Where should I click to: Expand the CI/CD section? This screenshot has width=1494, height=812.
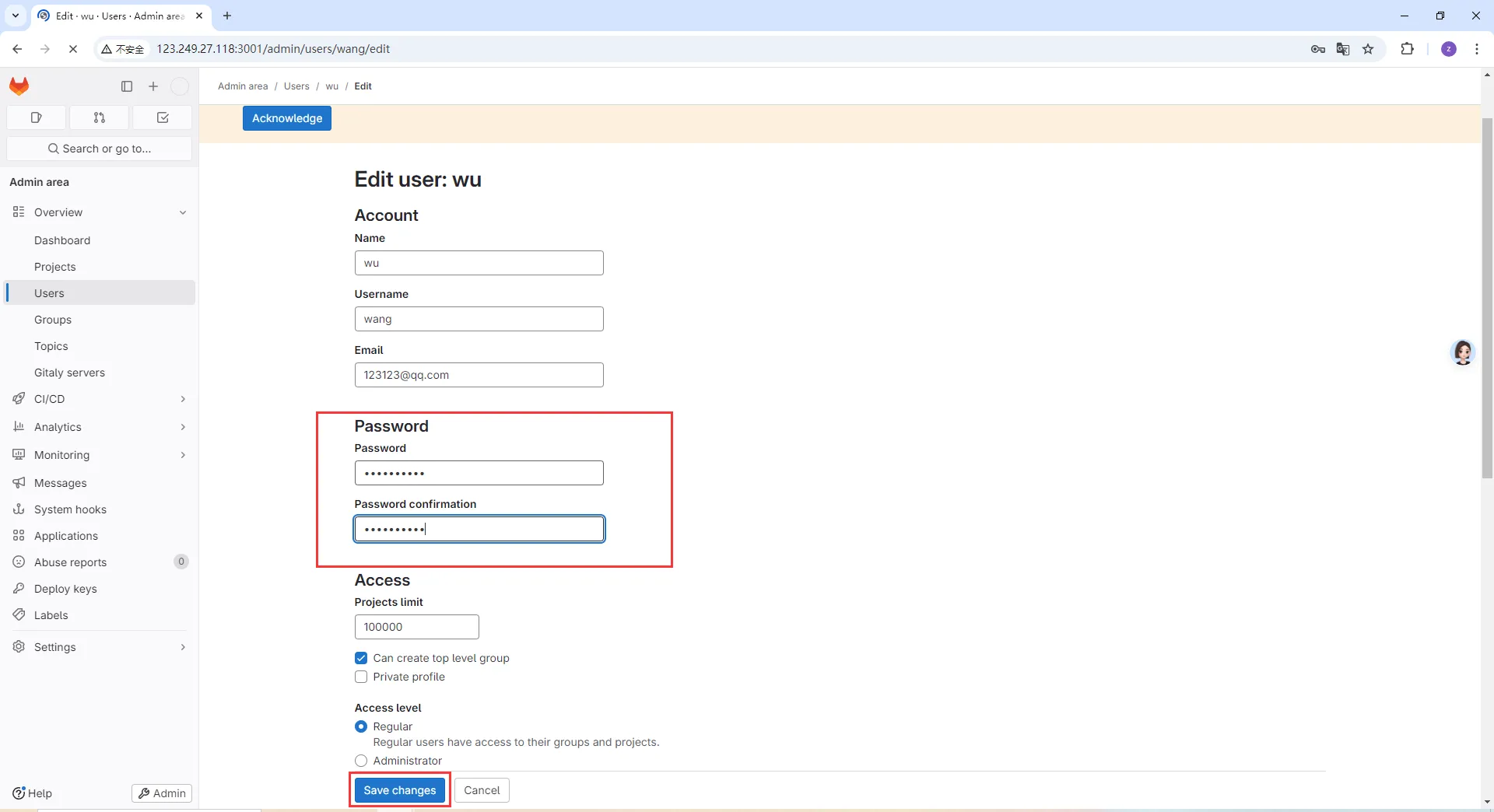click(99, 399)
